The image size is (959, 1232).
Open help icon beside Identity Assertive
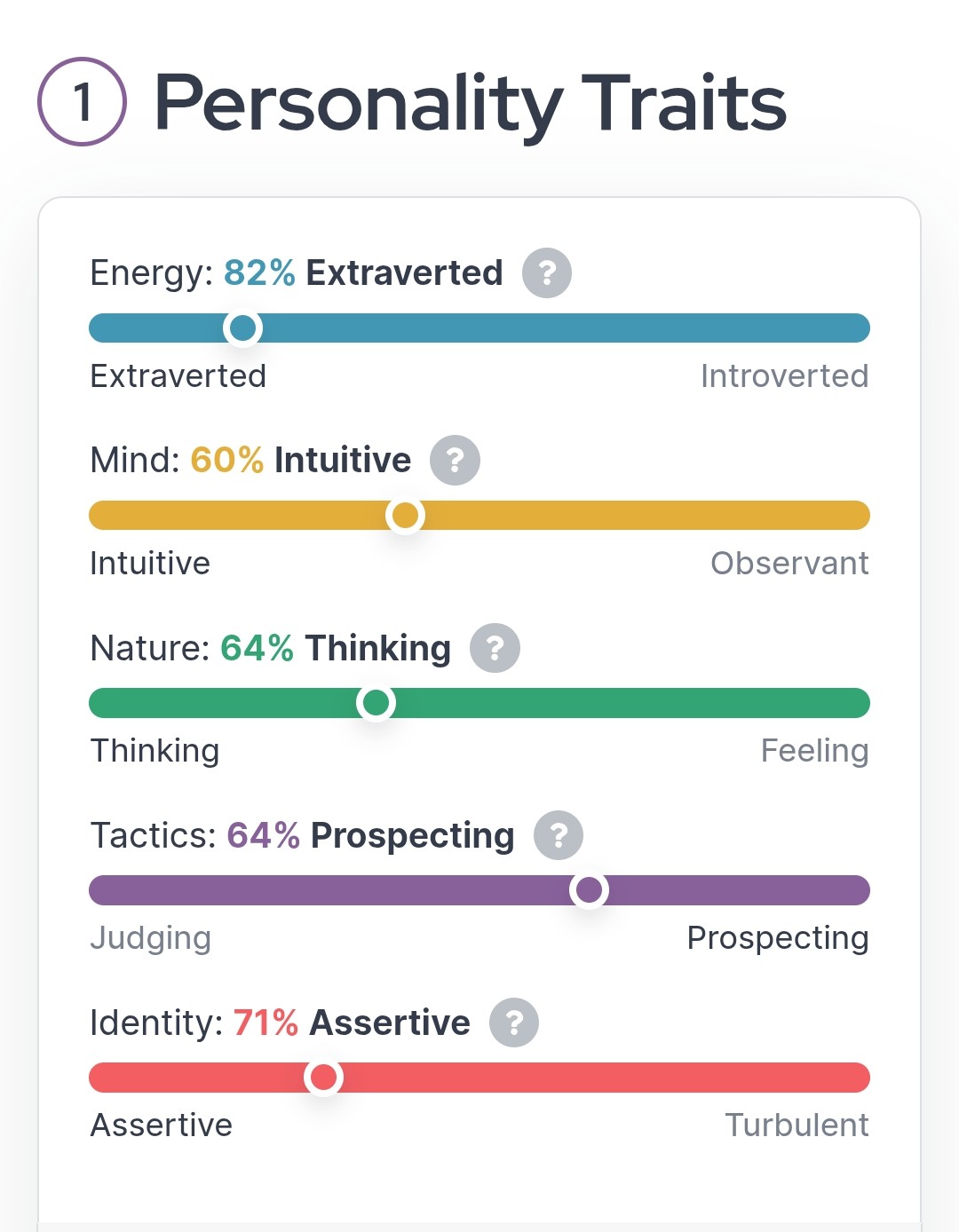pos(514,1023)
